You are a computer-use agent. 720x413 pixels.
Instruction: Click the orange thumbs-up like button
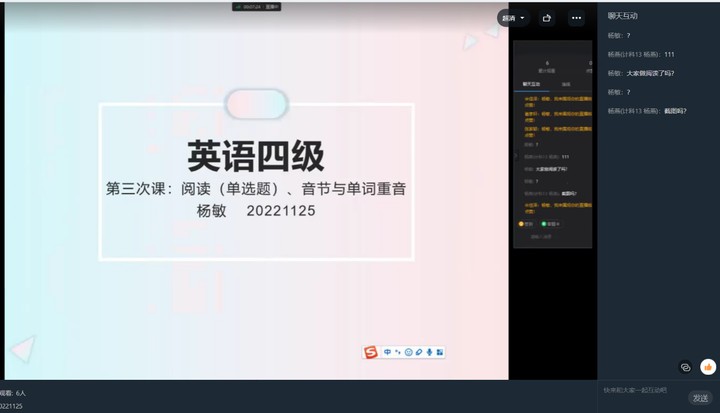pyautogui.click(x=708, y=367)
